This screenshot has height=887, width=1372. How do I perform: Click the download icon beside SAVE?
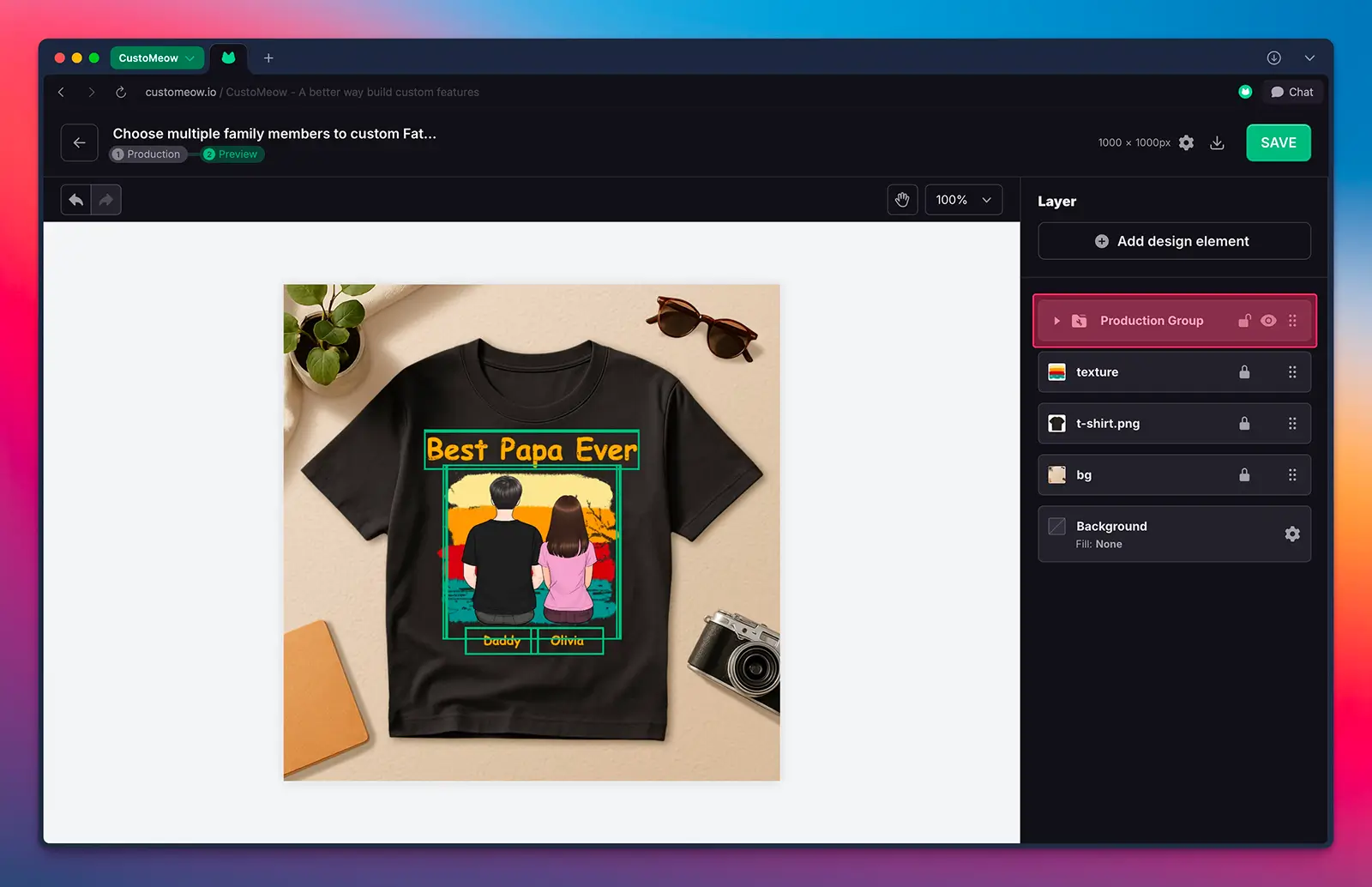point(1217,142)
